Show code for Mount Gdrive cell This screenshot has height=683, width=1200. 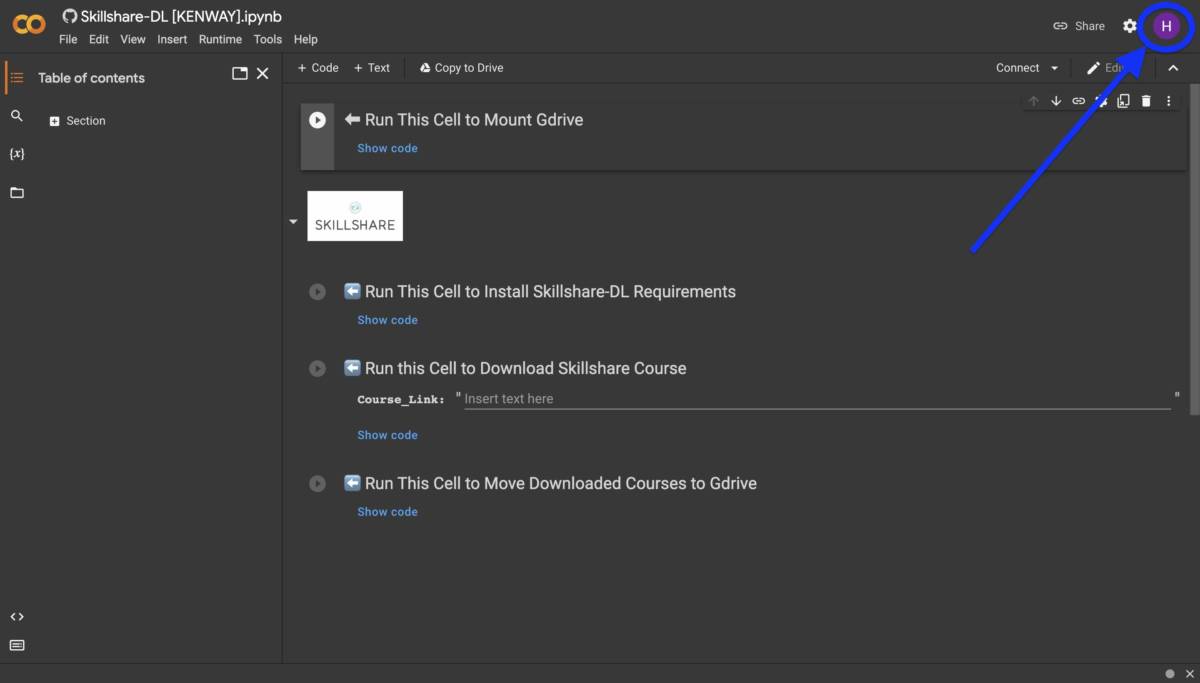388,148
